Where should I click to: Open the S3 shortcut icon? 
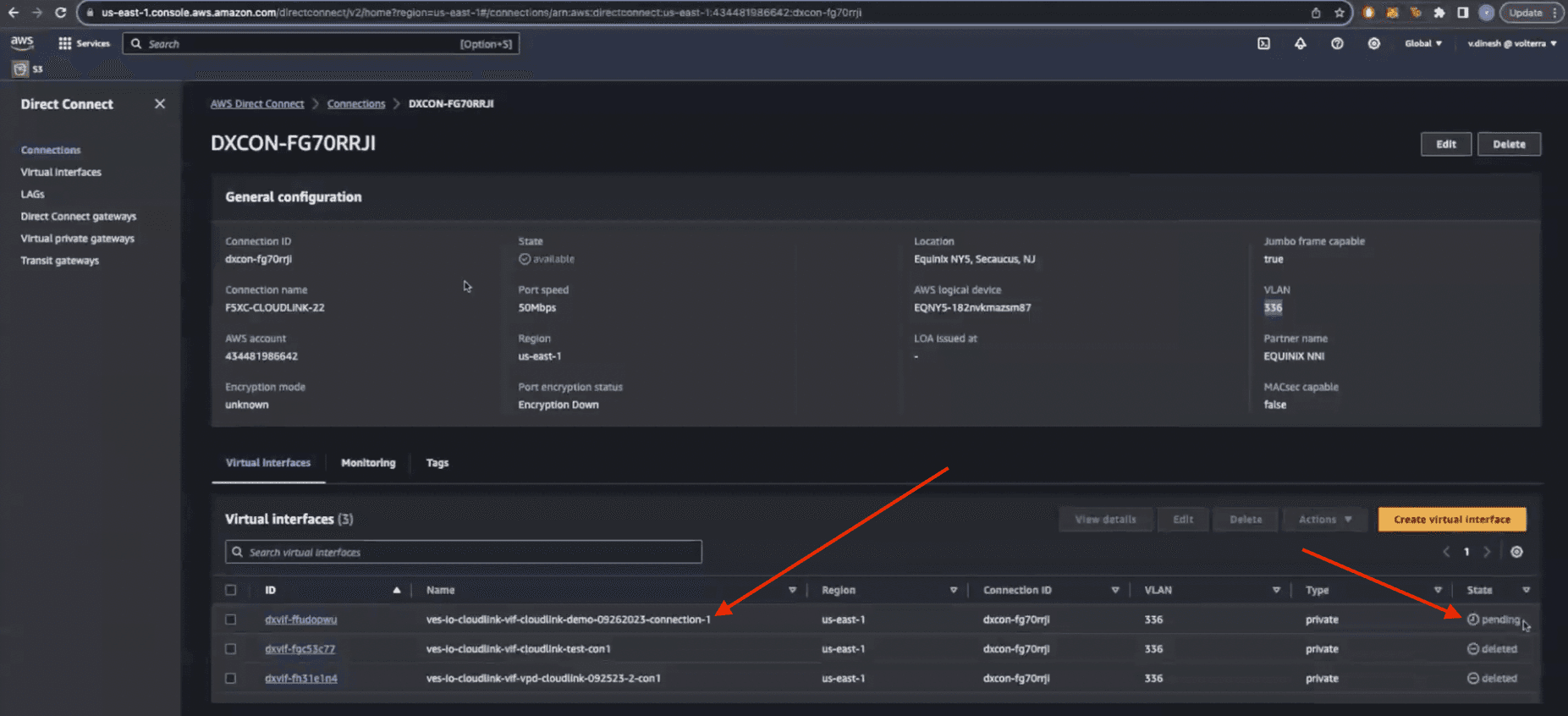coord(20,69)
